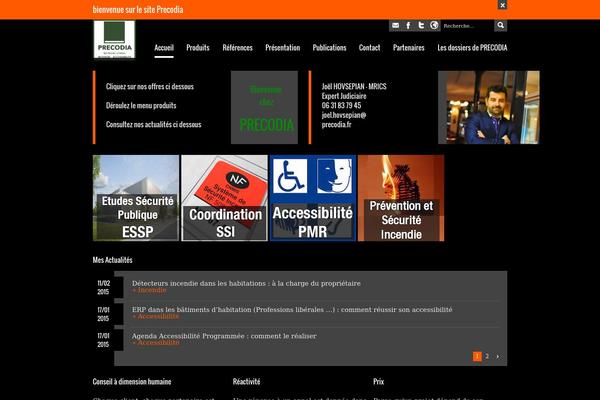Open Les dossiers de PRECODIA menu
The width and height of the screenshot is (600, 400).
472,48
